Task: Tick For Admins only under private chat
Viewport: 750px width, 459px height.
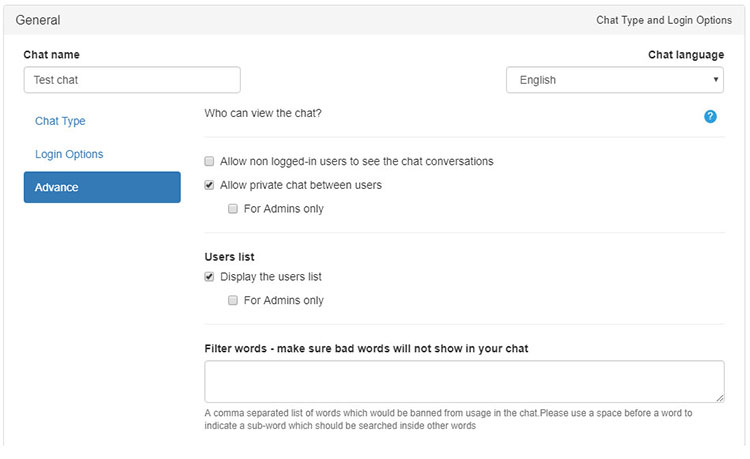Action: [x=233, y=209]
